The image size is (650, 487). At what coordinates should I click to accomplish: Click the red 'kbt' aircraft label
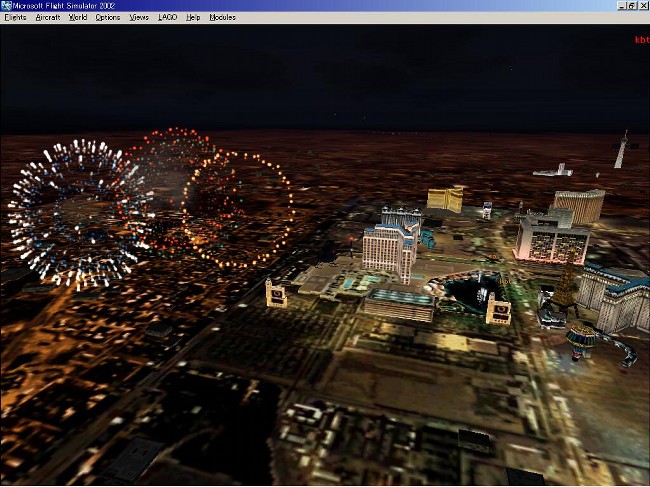coord(642,40)
